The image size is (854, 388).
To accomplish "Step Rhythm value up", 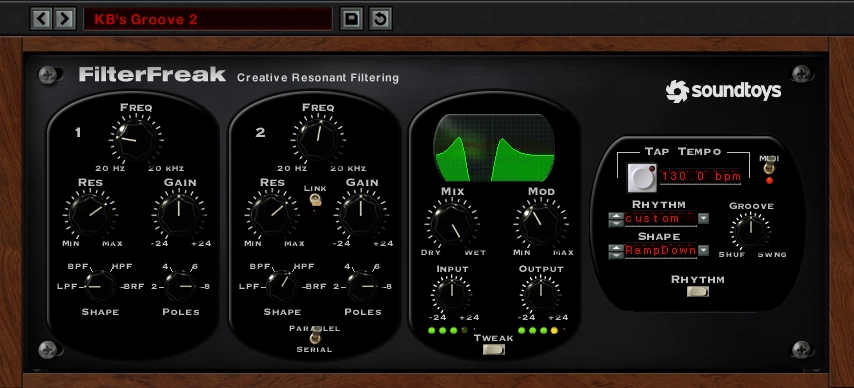I will pyautogui.click(x=615, y=216).
